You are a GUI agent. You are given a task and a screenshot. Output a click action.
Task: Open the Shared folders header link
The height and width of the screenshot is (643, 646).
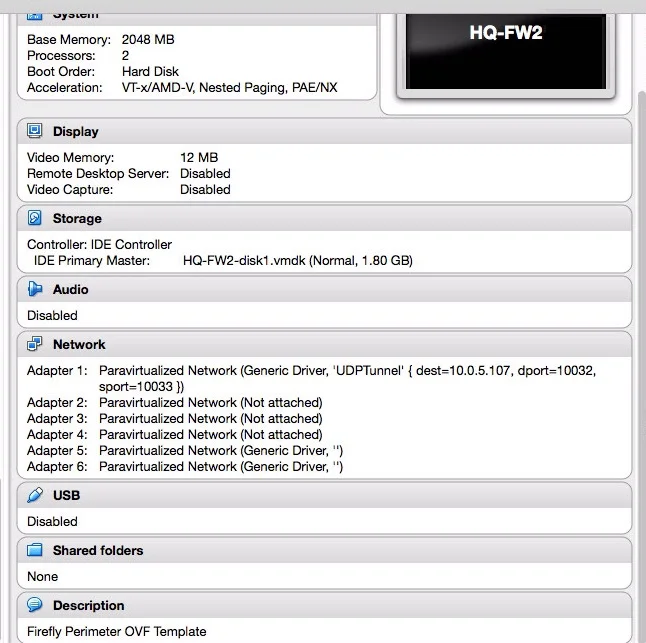click(98, 550)
